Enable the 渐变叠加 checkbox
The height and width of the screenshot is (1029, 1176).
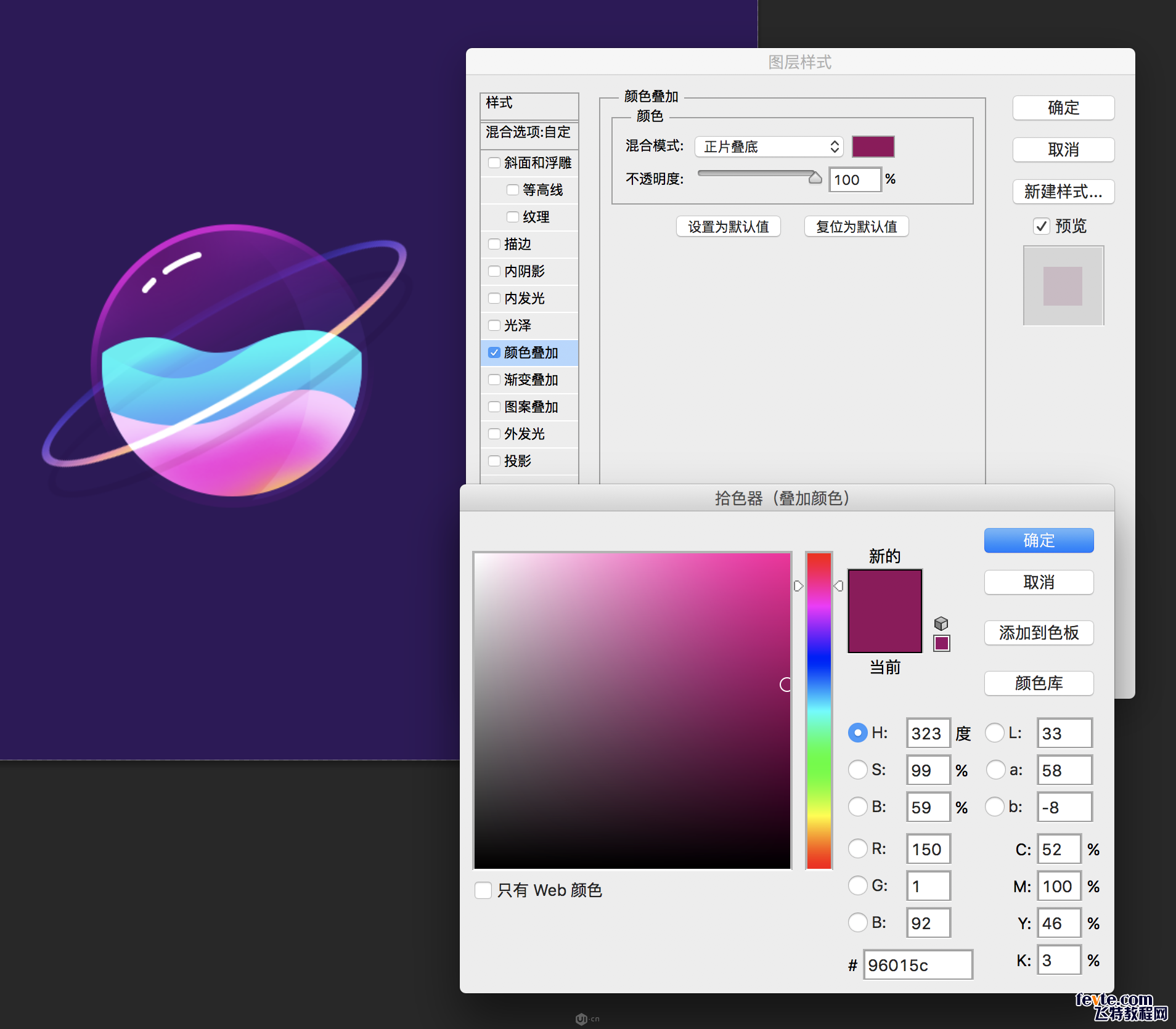(x=494, y=380)
